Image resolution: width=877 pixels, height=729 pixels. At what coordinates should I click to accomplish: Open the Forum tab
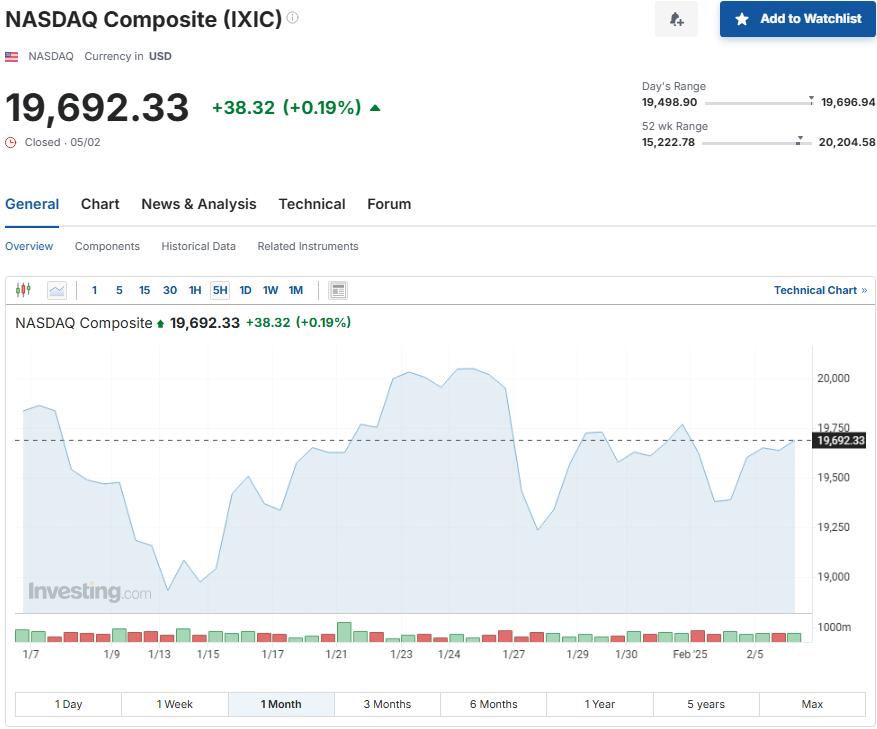389,204
